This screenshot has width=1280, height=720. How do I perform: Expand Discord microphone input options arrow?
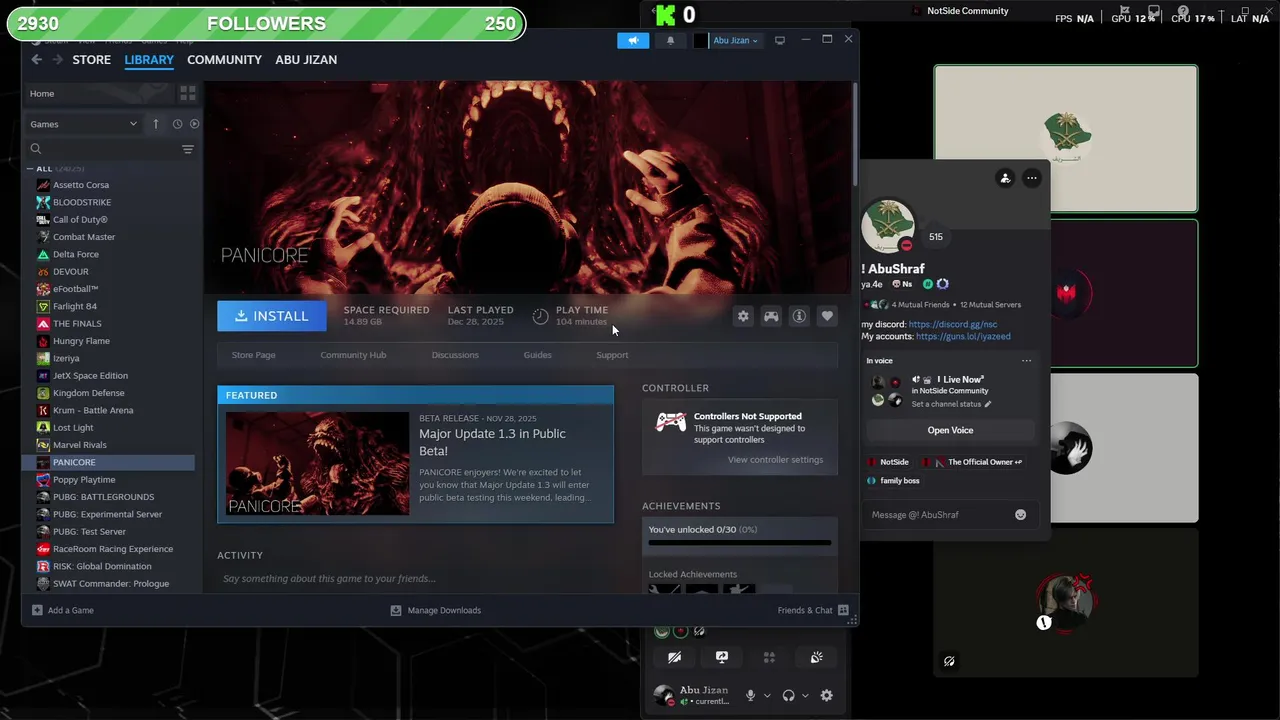pos(767,695)
